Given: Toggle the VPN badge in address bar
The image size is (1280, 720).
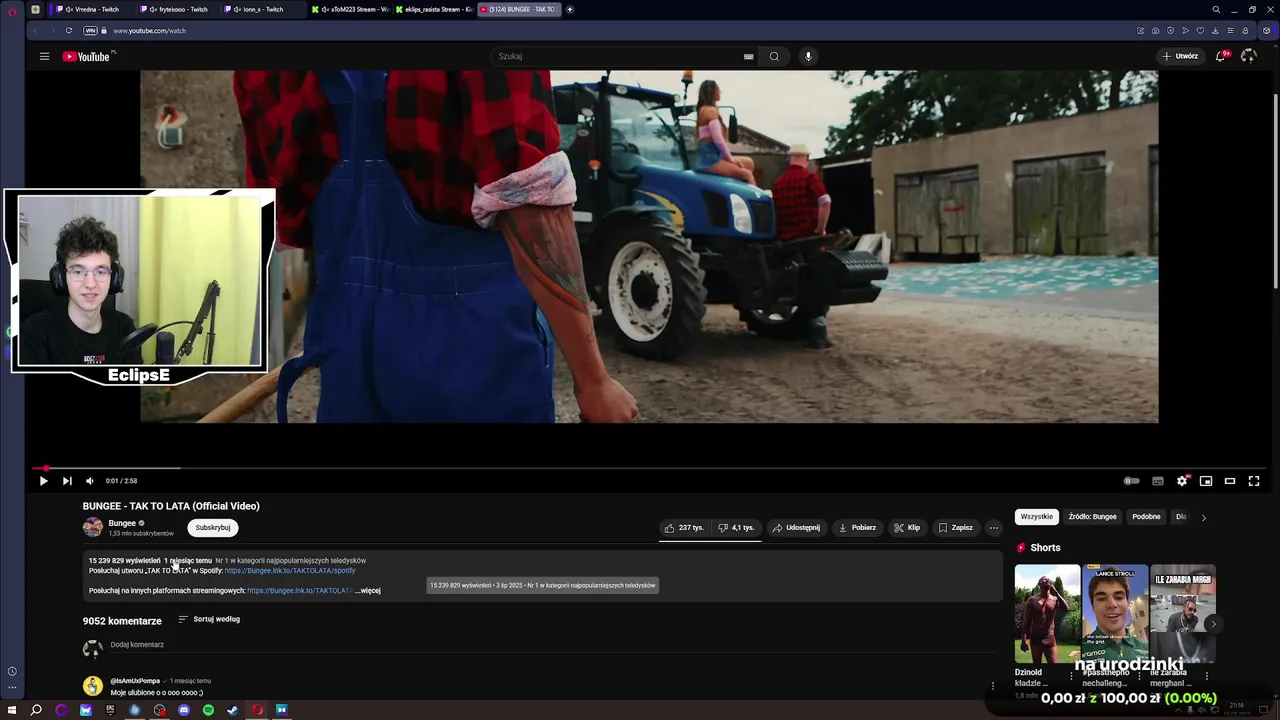Looking at the screenshot, I should coord(90,30).
